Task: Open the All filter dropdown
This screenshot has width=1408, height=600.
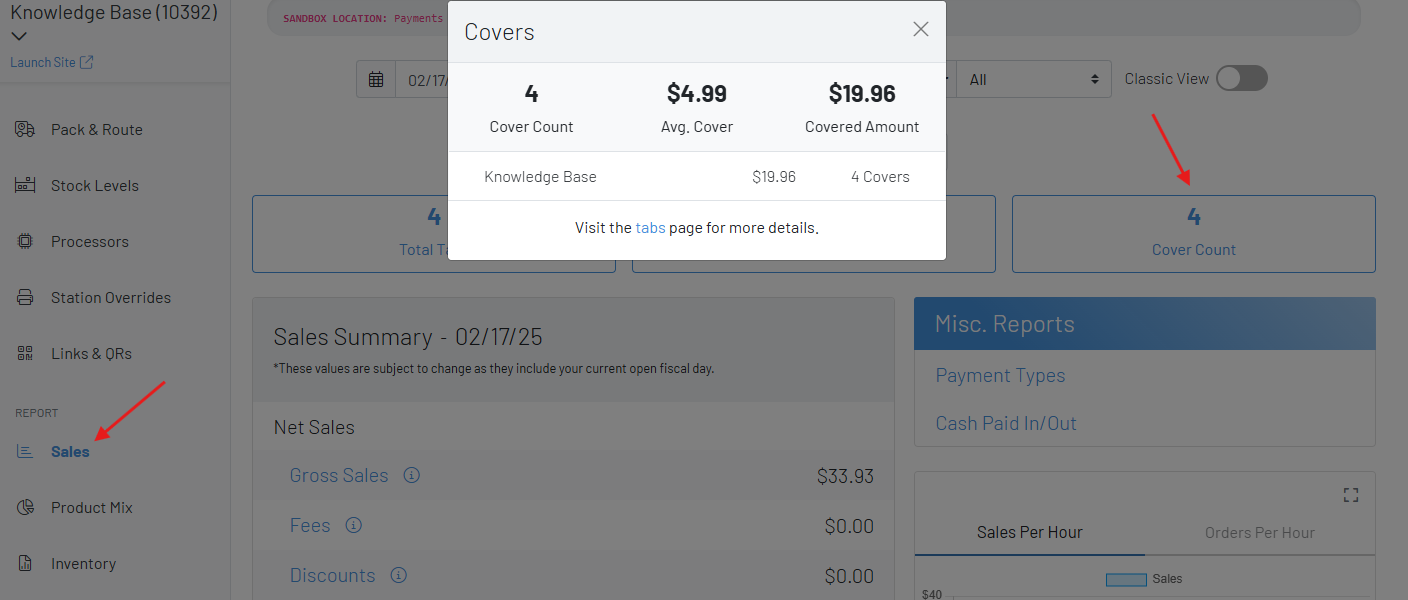Action: tap(1033, 79)
